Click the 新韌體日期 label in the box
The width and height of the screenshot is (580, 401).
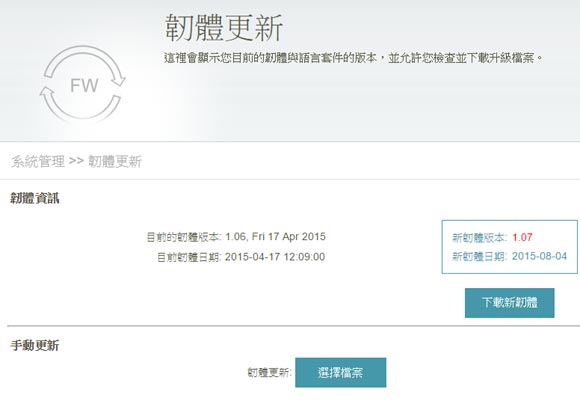[x=479, y=256]
